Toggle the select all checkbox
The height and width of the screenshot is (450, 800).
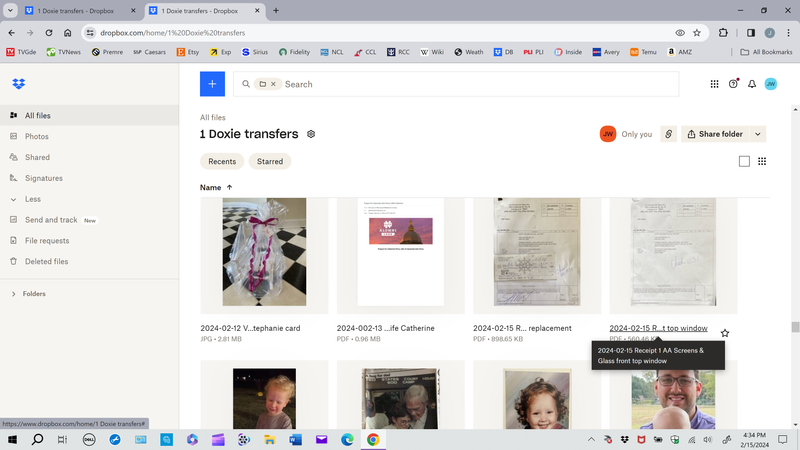point(744,161)
